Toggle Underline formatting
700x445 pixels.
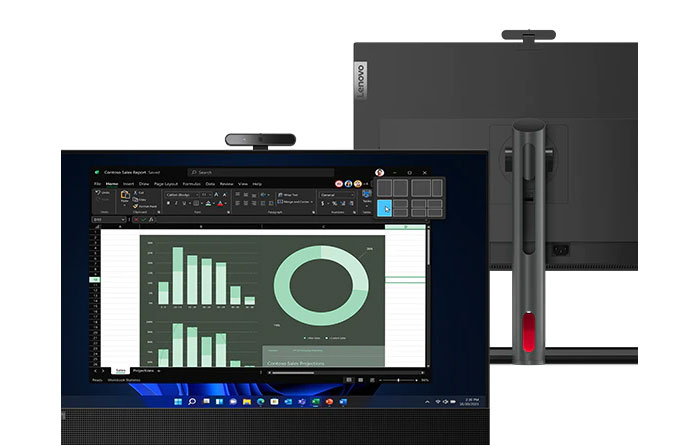point(184,203)
